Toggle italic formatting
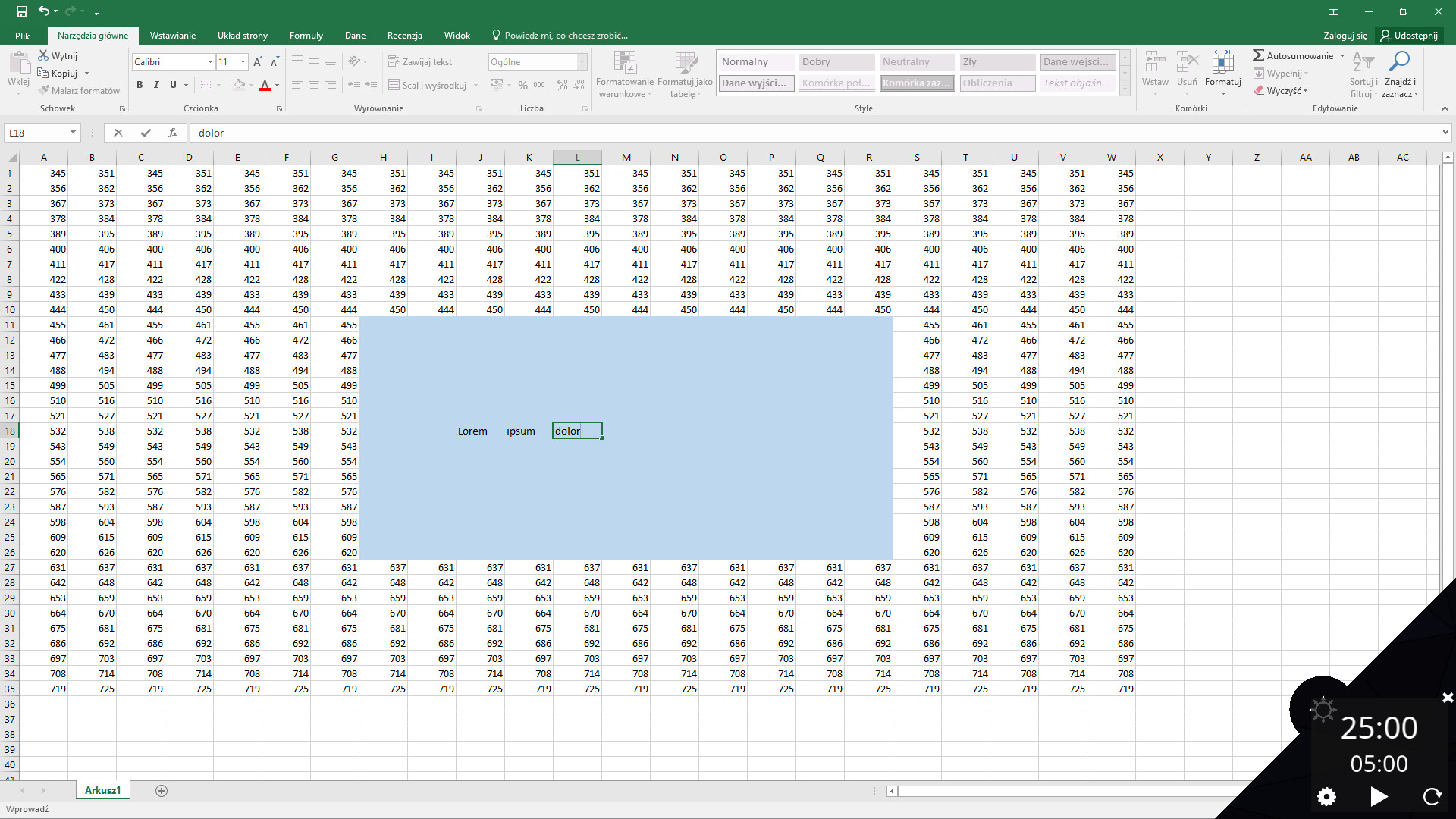 click(156, 85)
